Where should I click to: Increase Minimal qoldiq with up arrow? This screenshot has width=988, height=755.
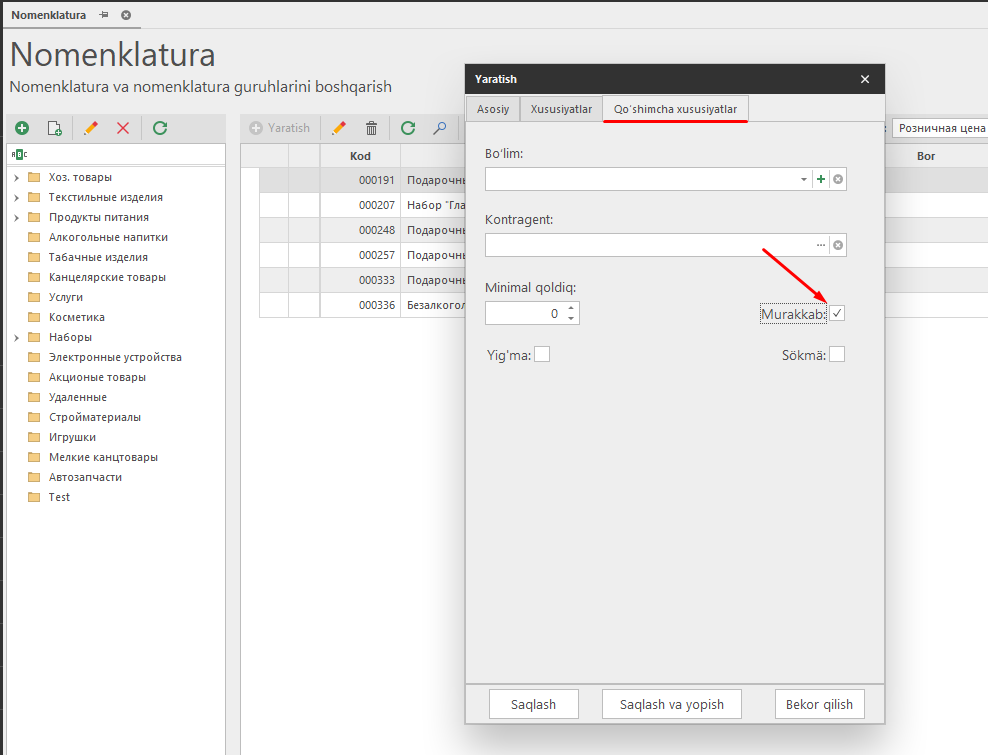570,308
